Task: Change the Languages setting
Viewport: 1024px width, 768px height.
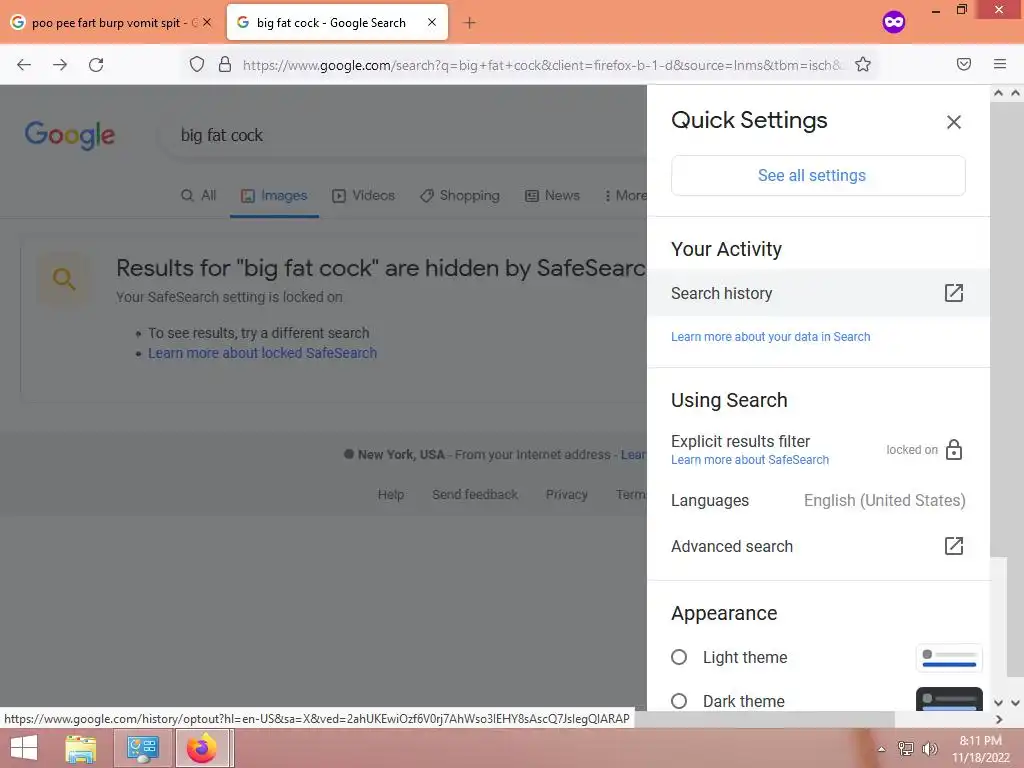Action: click(818, 500)
